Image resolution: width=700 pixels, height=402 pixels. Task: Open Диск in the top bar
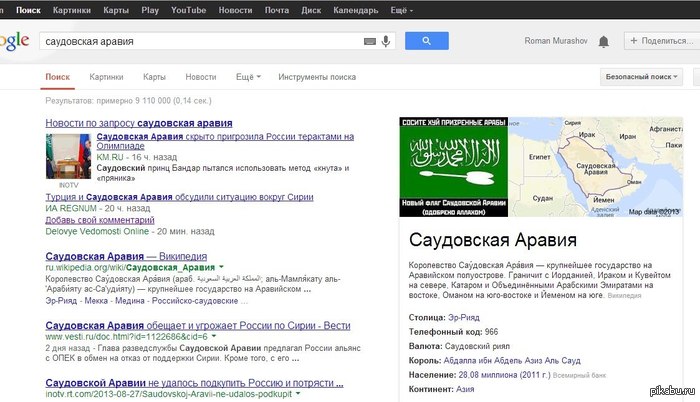coord(311,10)
